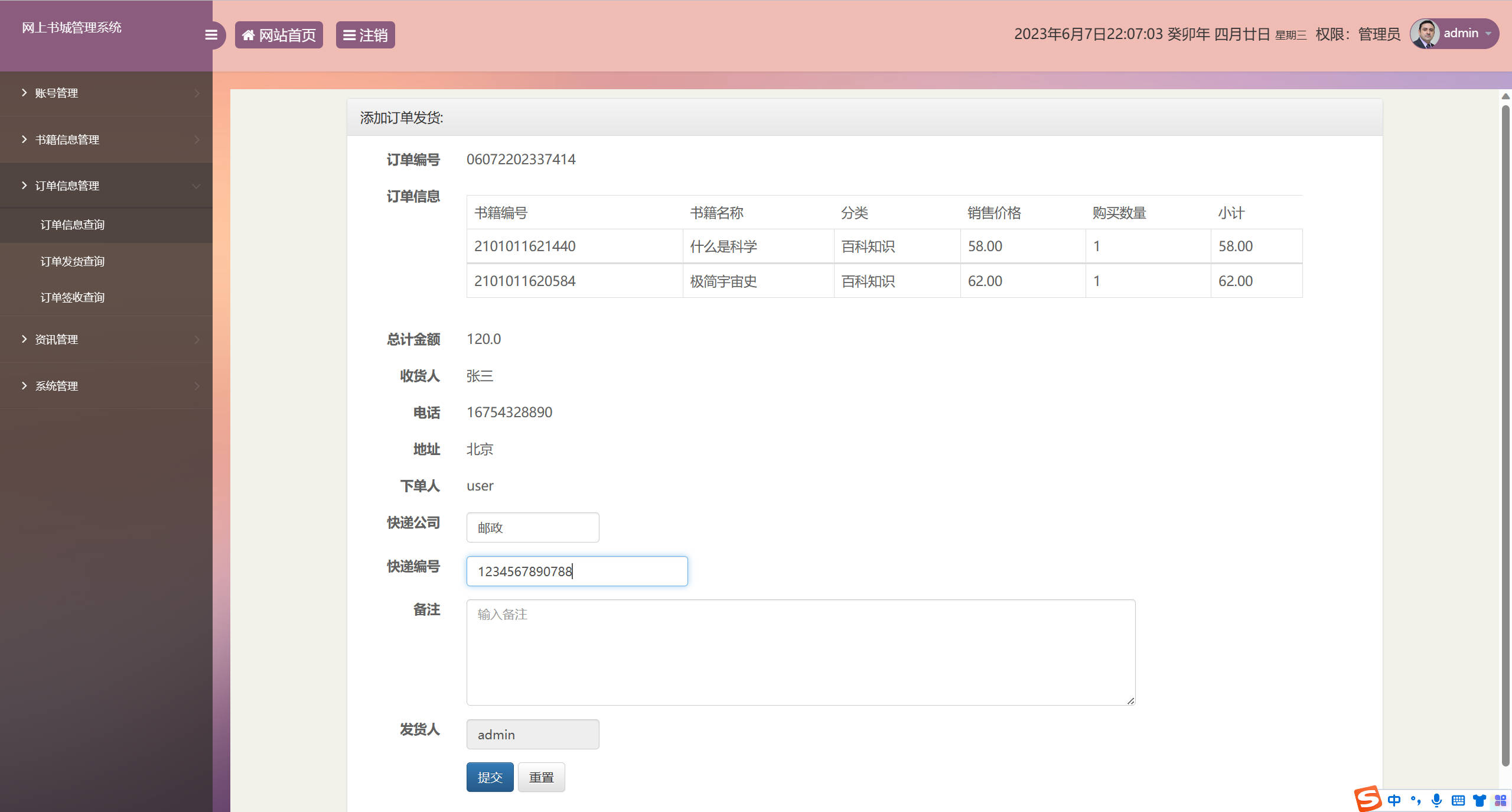This screenshot has width=1512, height=812.
Task: Toggle Chinese/English mode on 中 icon
Action: click(x=1394, y=800)
